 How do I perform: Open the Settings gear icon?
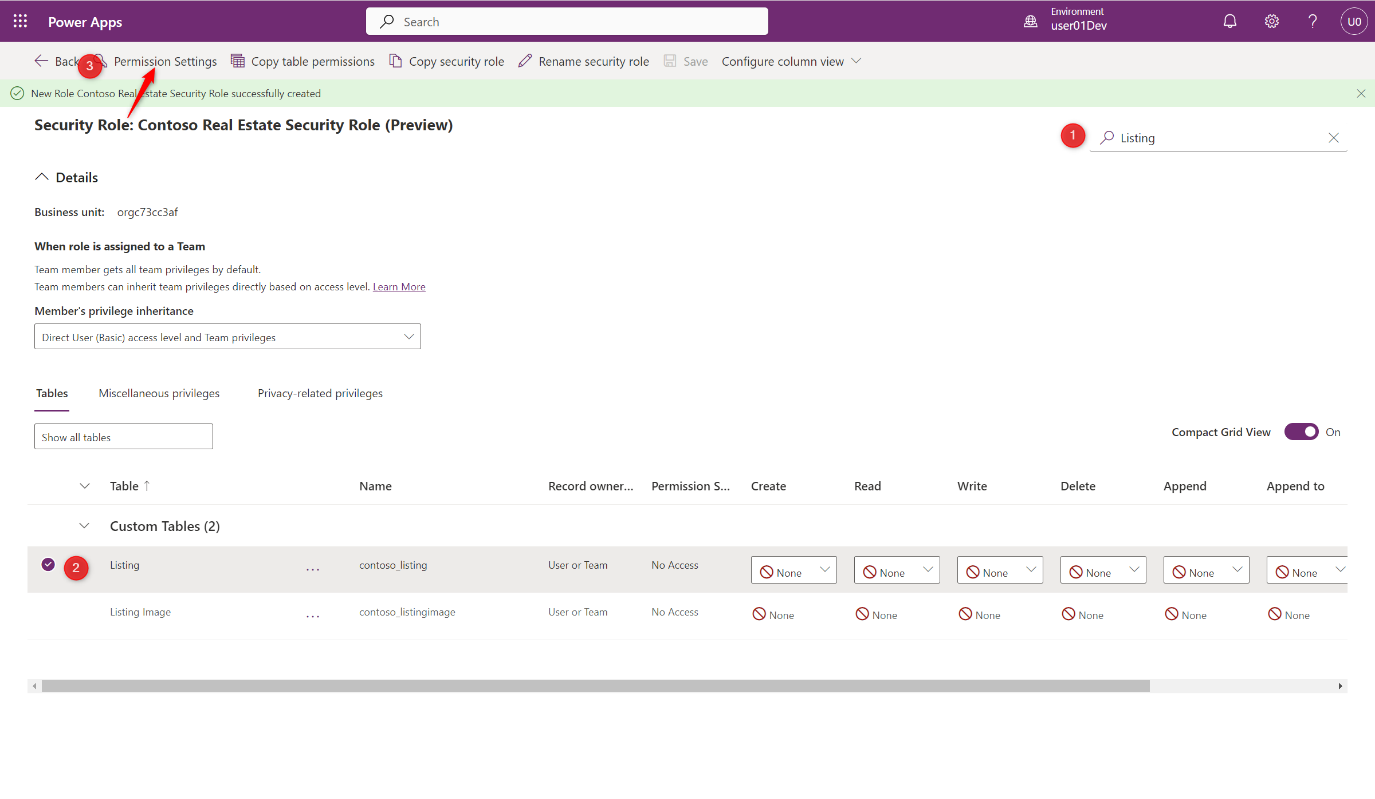[1271, 20]
